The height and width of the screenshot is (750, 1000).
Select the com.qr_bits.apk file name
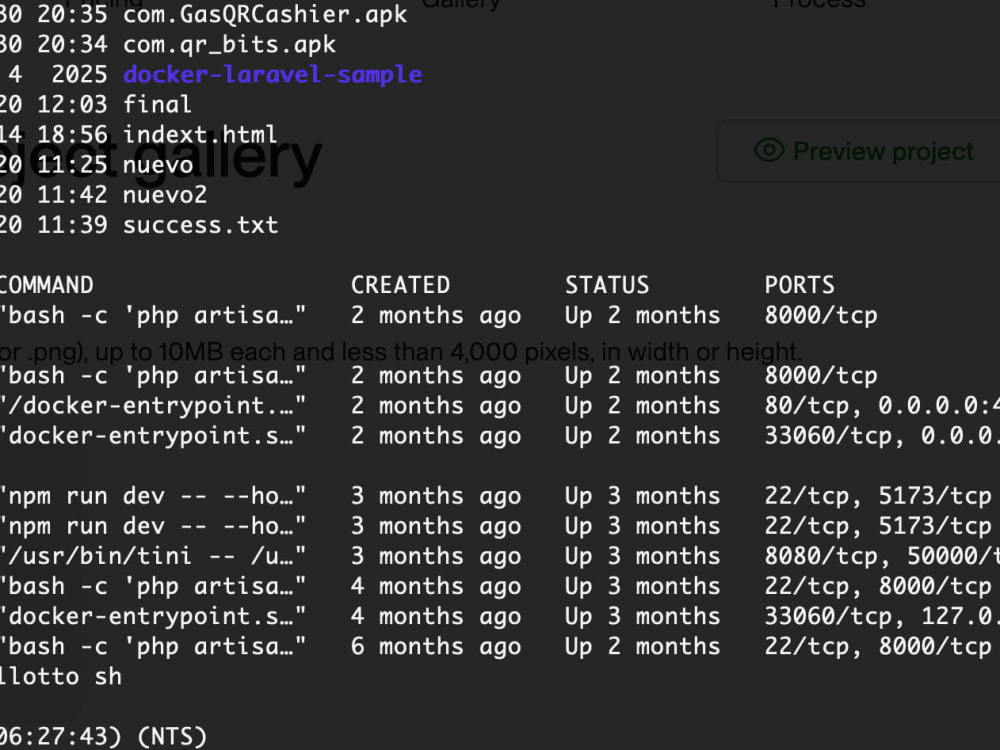[x=229, y=45]
